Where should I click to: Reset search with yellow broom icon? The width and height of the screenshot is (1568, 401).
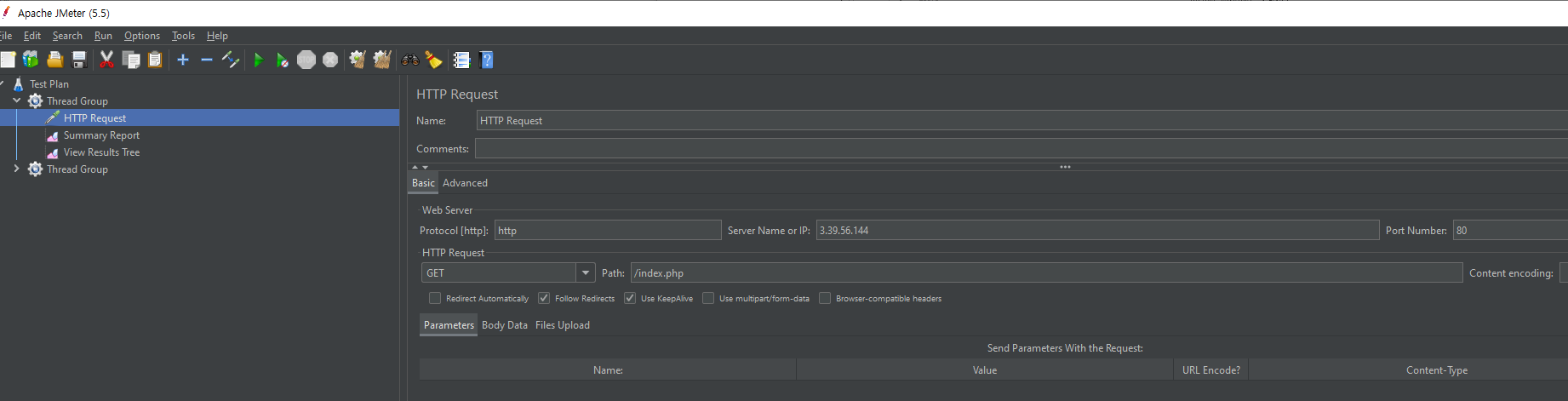434,60
